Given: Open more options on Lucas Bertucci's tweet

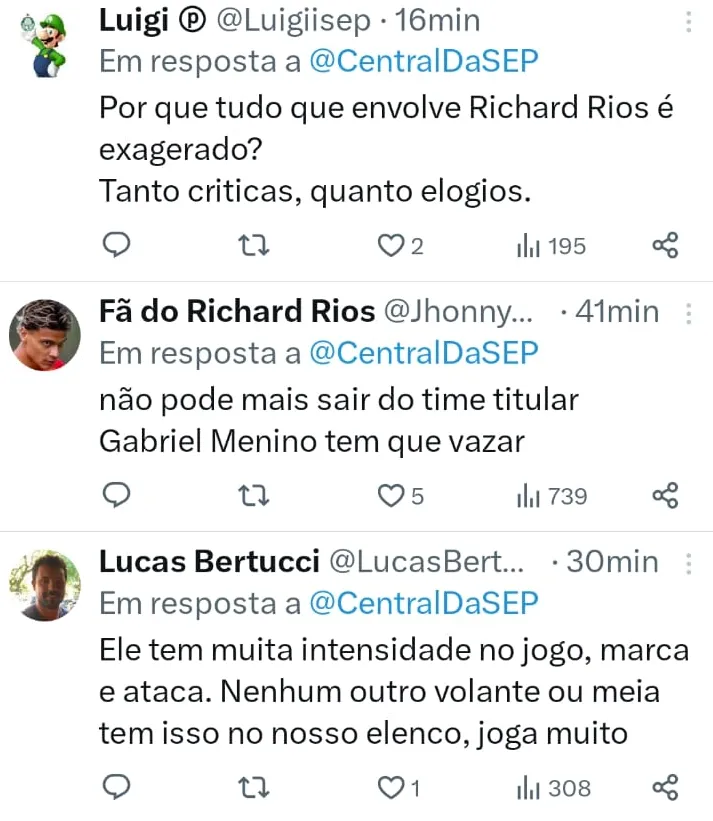Looking at the screenshot, I should [x=688, y=564].
